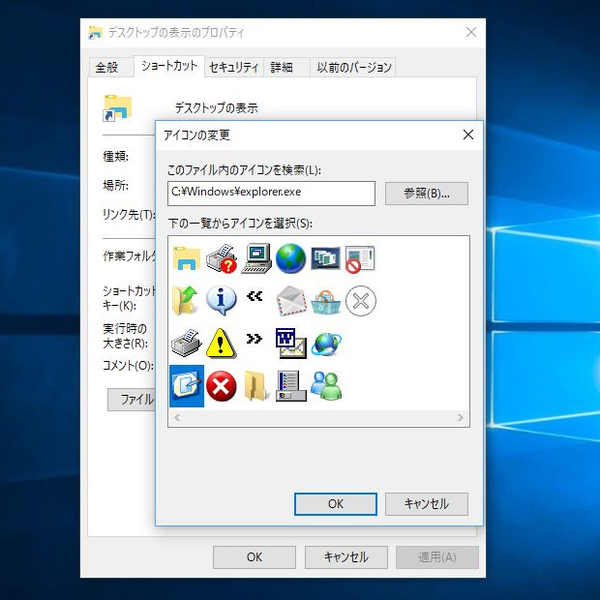Image resolution: width=600 pixels, height=600 pixels.
Task: Select the blue information bubble icon
Action: pyautogui.click(x=221, y=301)
